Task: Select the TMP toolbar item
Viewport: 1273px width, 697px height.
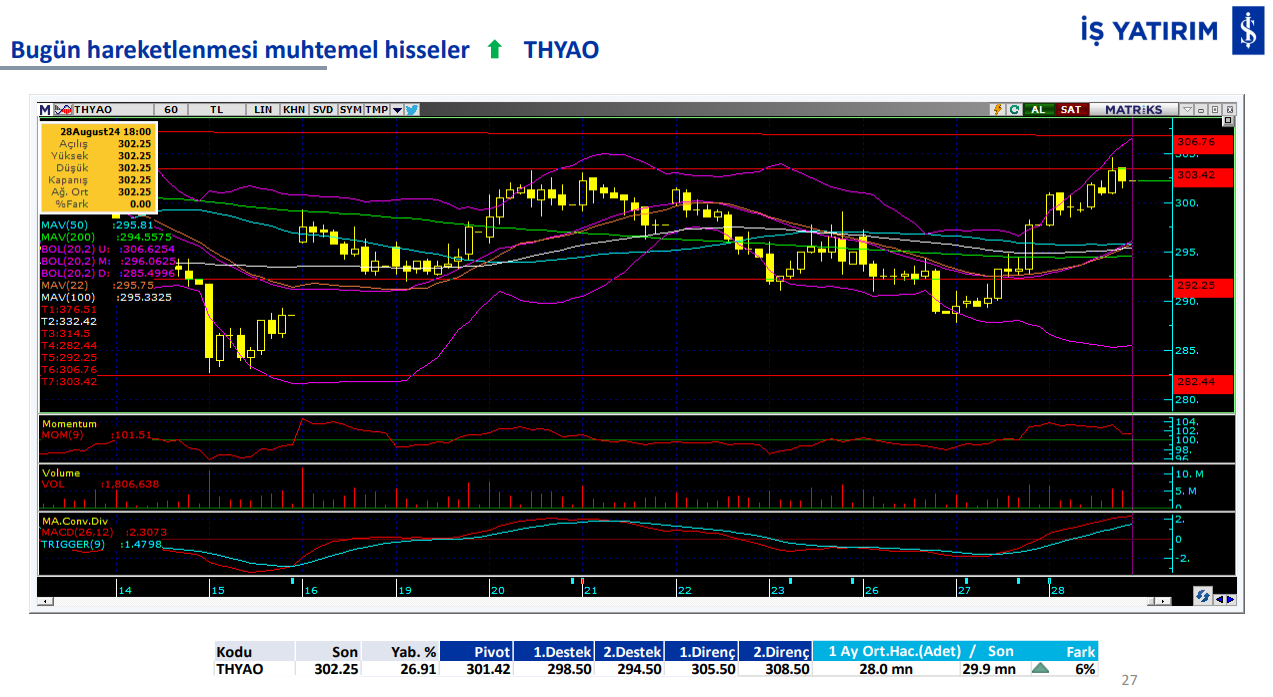Action: click(376, 109)
